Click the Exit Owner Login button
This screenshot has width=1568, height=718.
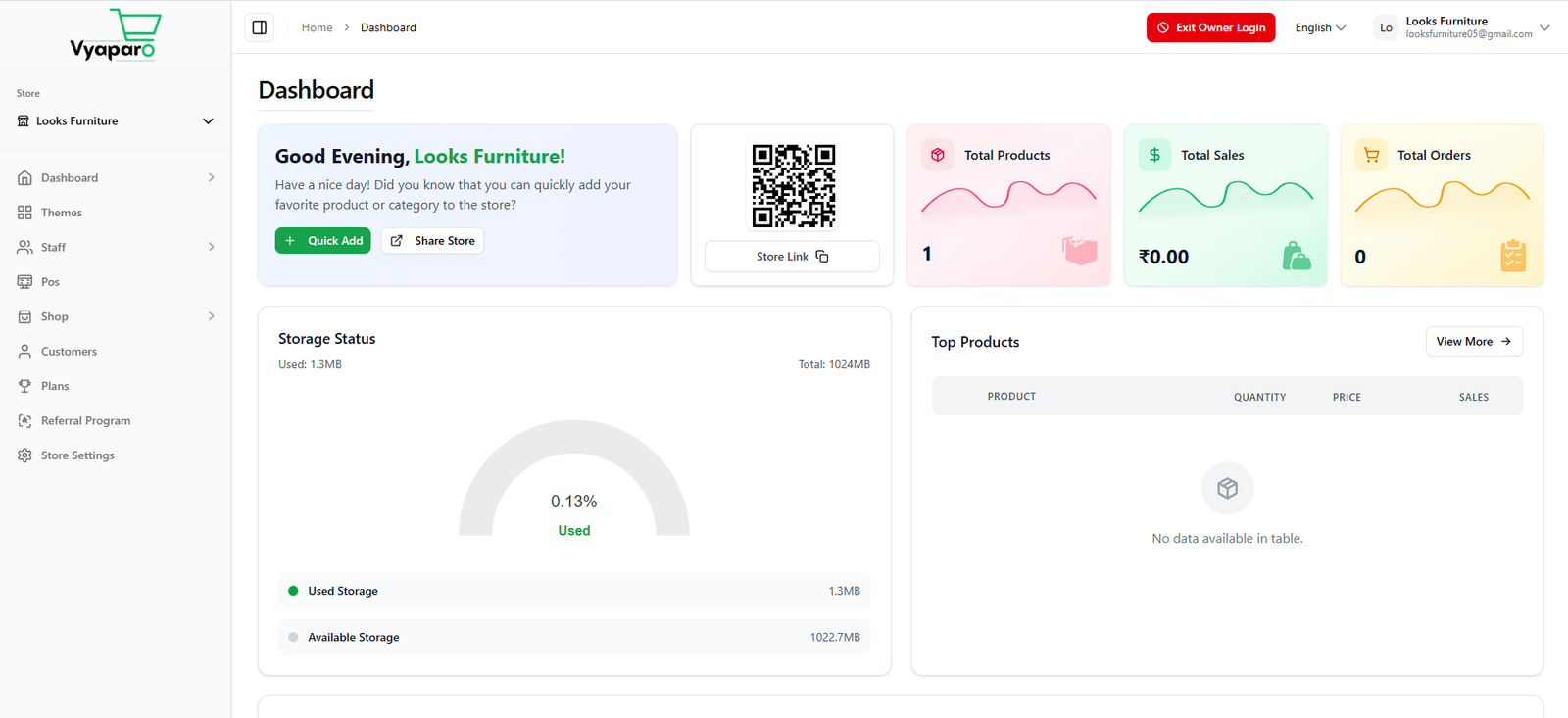pyautogui.click(x=1210, y=27)
